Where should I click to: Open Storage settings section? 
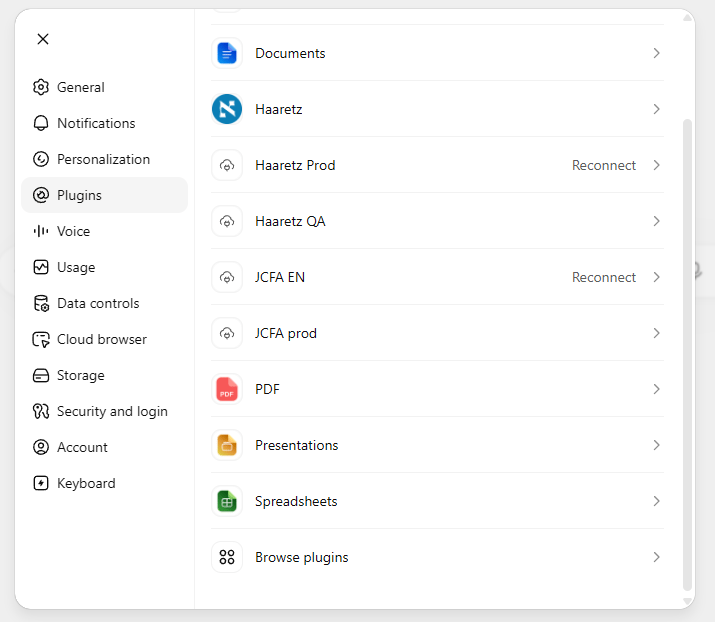(104, 375)
